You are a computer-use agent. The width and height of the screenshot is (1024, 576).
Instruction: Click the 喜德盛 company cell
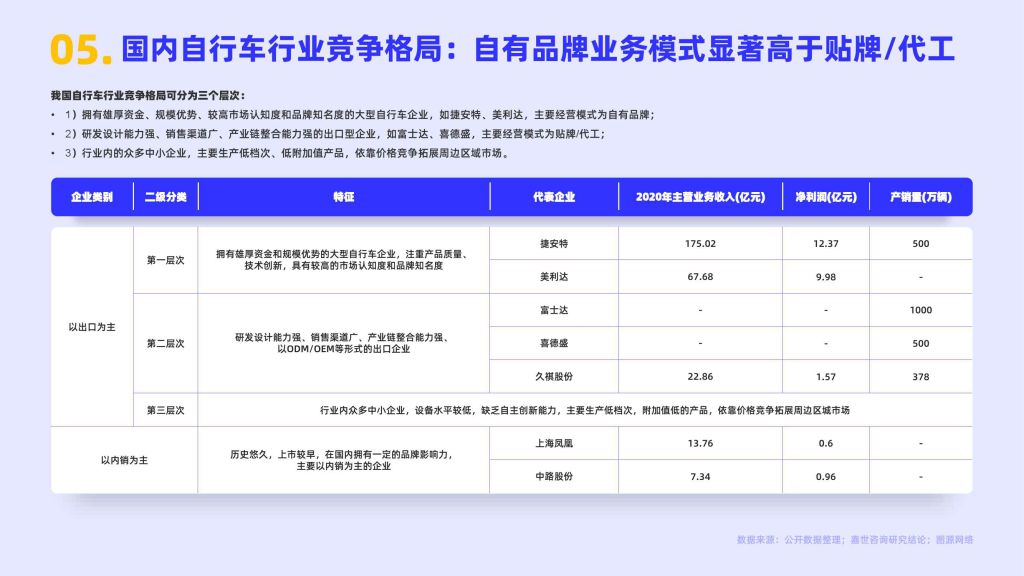click(x=554, y=344)
